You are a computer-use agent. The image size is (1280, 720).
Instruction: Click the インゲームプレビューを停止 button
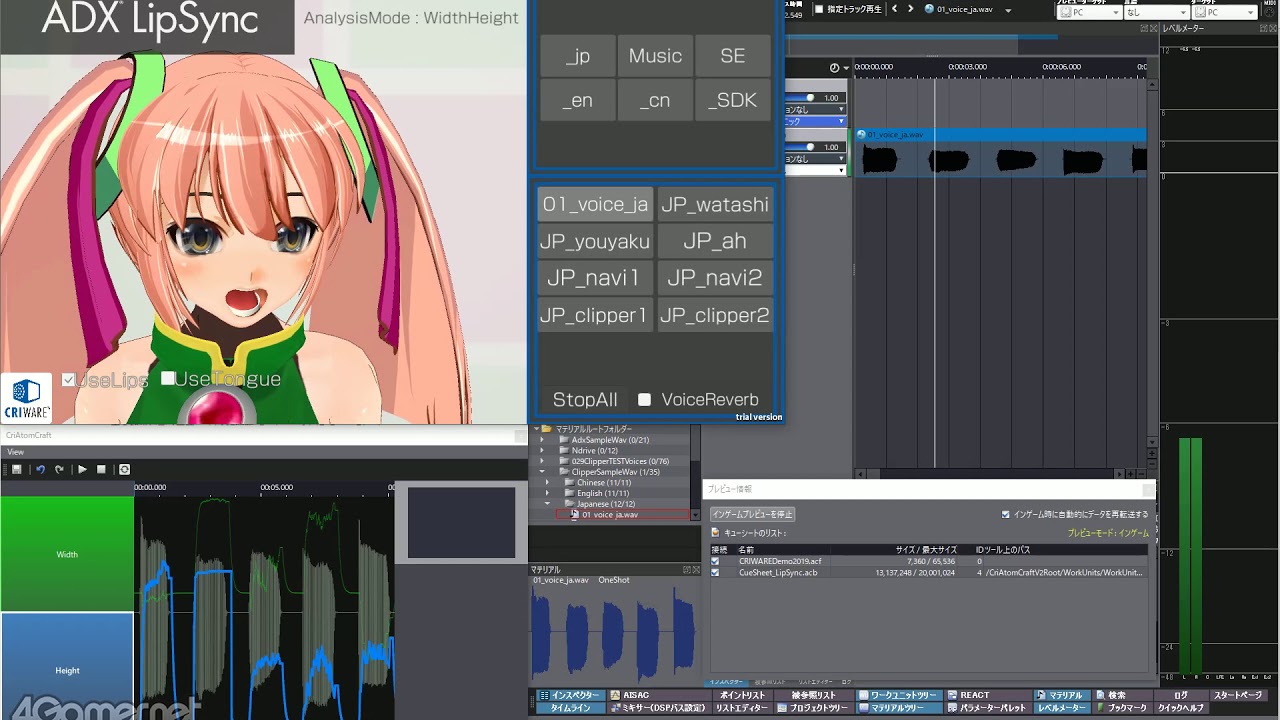click(752, 514)
